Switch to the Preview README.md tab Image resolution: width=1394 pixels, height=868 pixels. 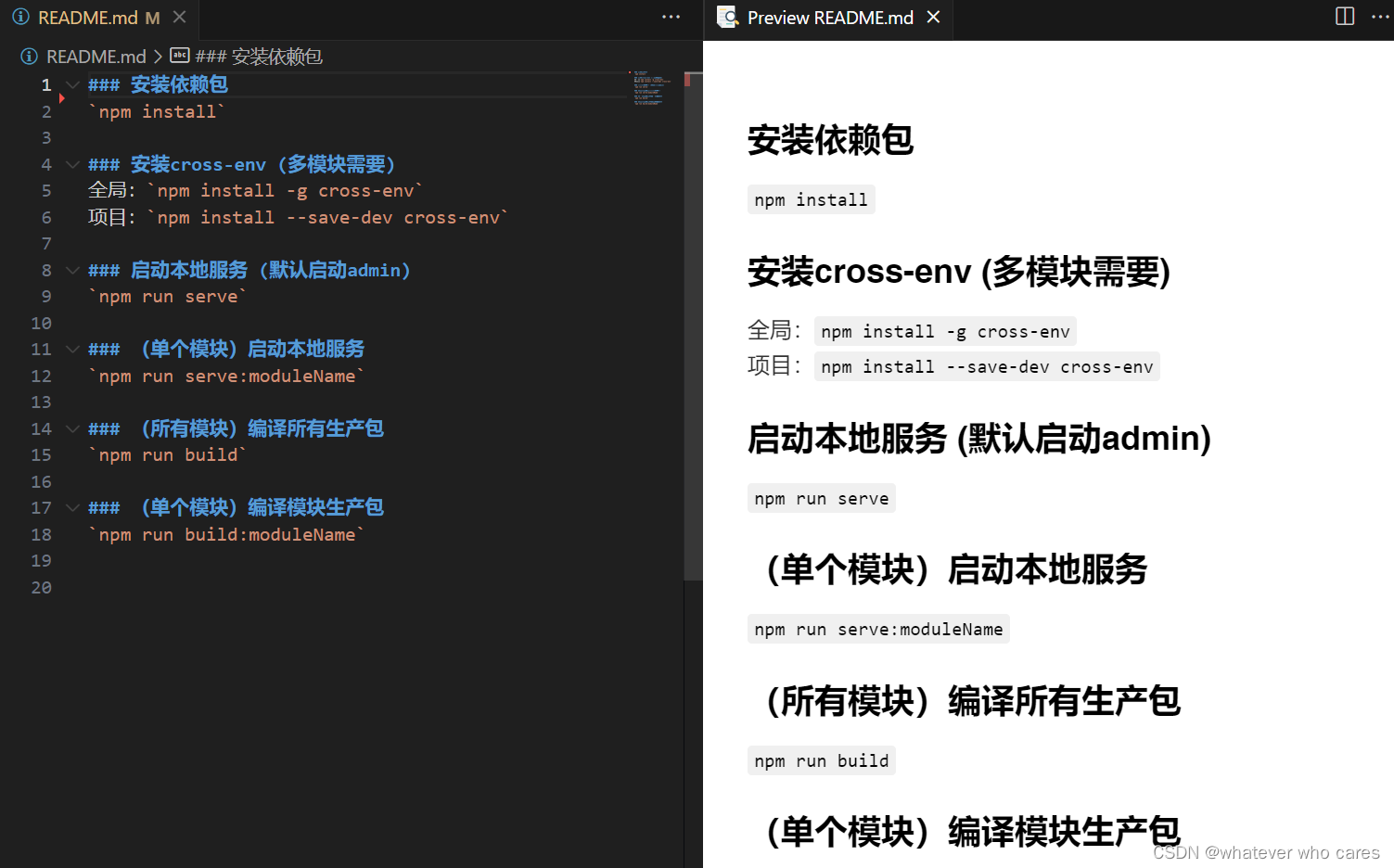point(829,18)
